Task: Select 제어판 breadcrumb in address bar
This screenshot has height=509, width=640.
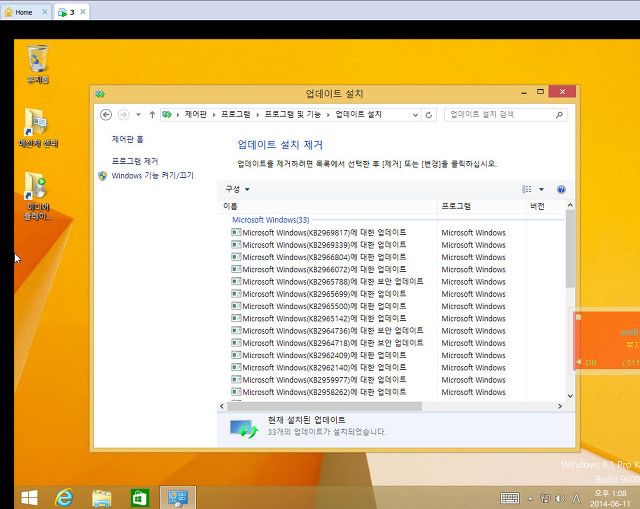Action: (x=196, y=114)
